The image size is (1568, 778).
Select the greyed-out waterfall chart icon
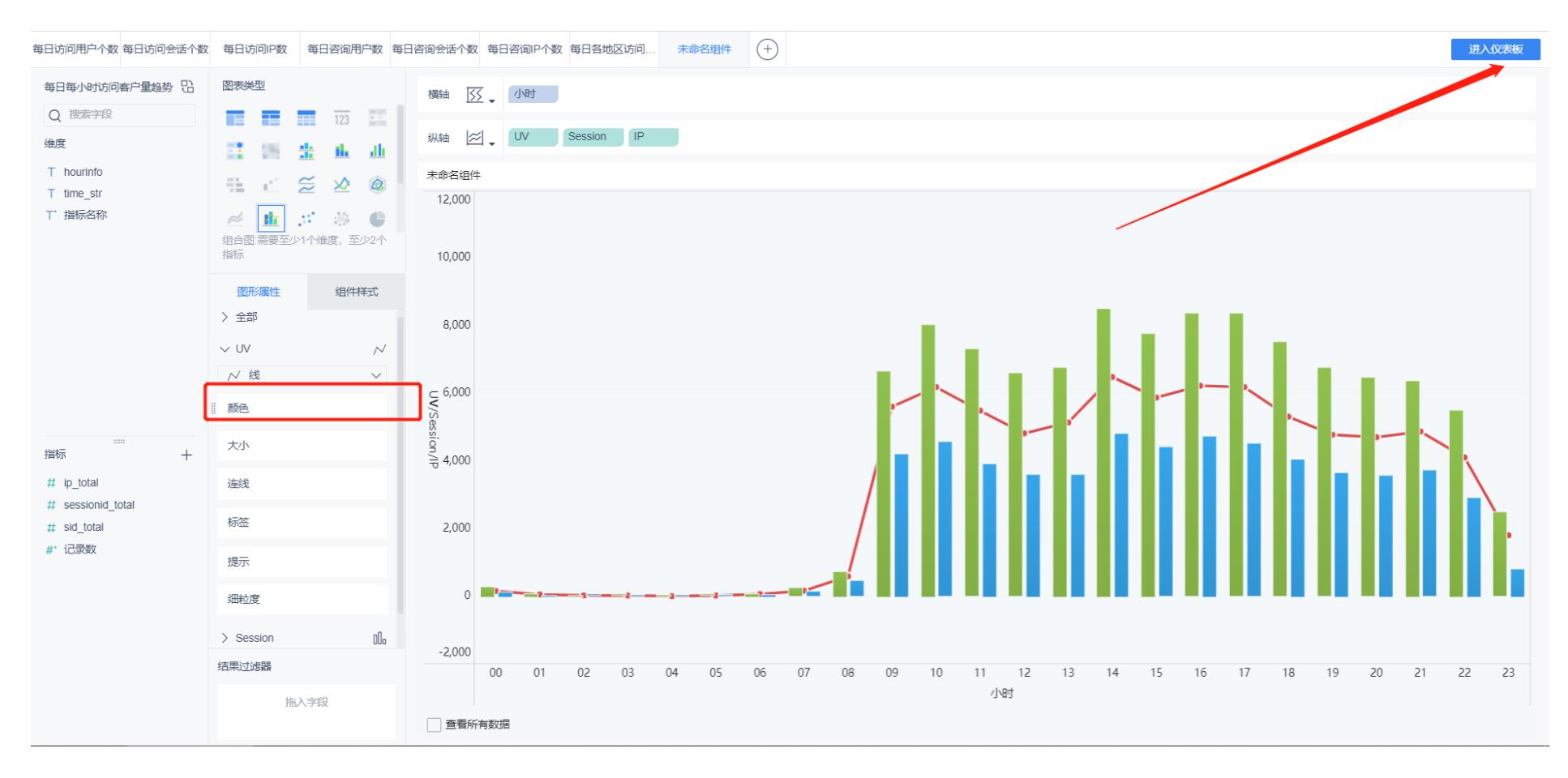271,185
